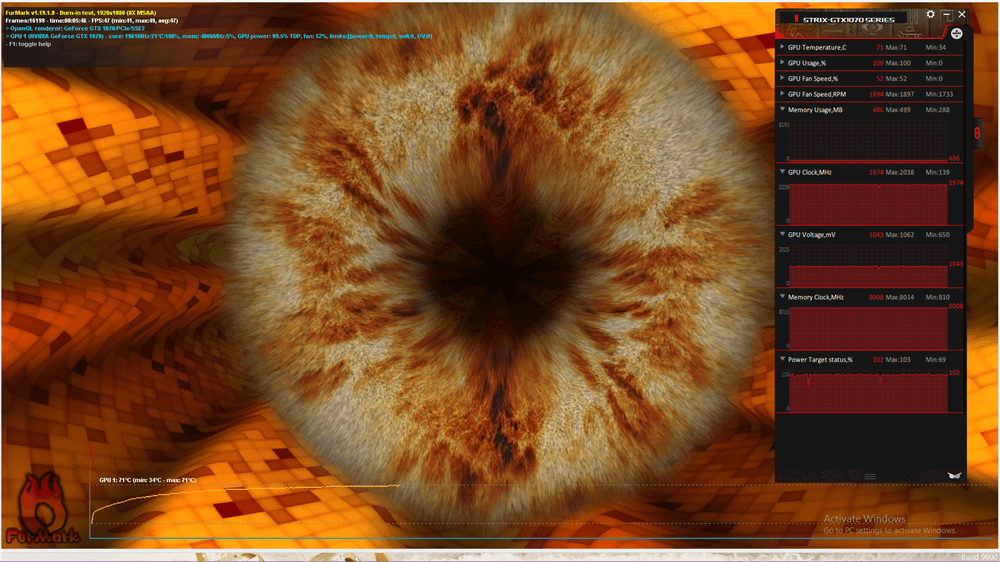The image size is (1000, 562).
Task: Open the GPU monitor settings gear
Action: point(931,15)
